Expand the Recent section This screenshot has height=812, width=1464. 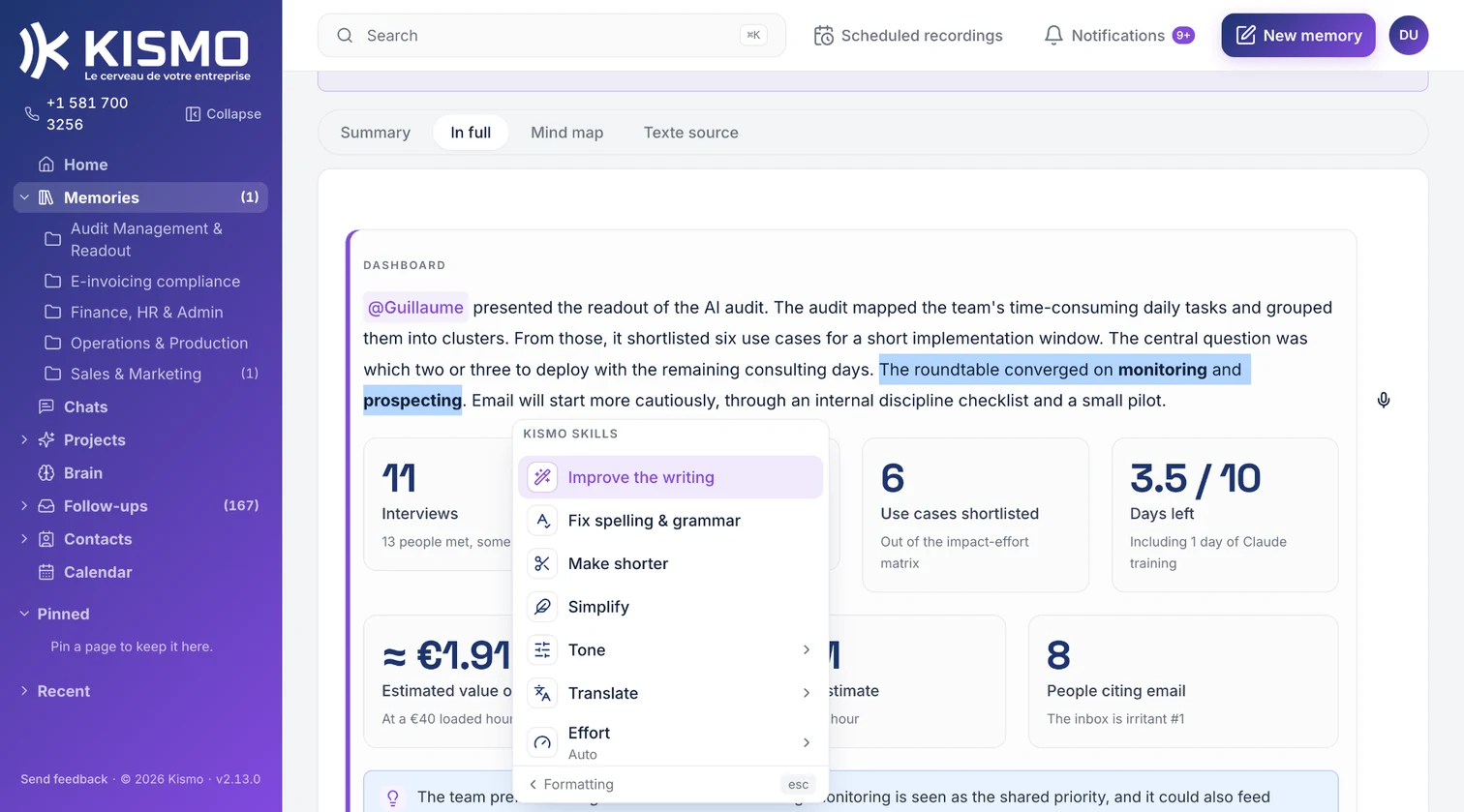coord(24,691)
